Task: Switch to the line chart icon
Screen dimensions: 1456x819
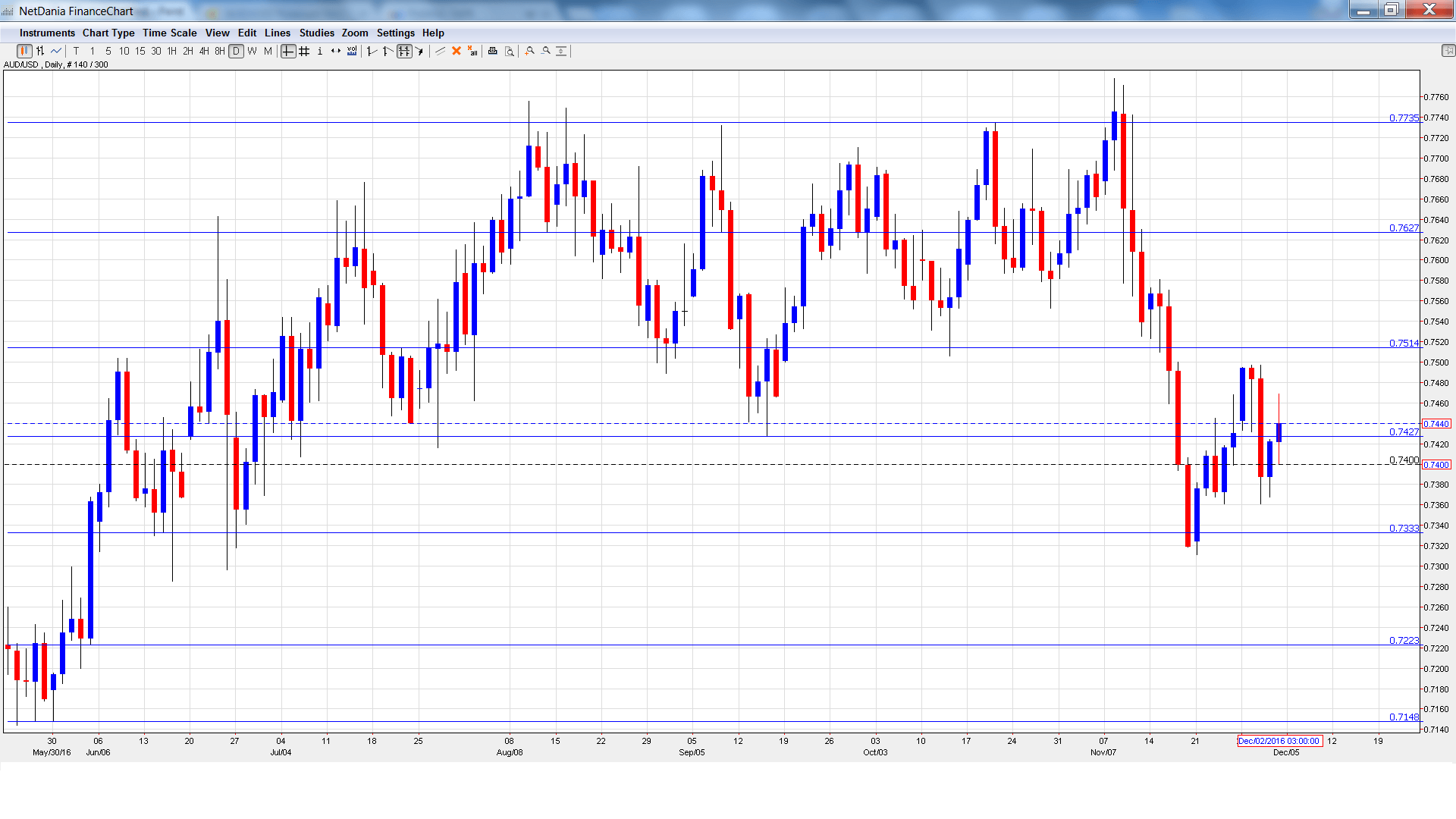Action: point(56,51)
